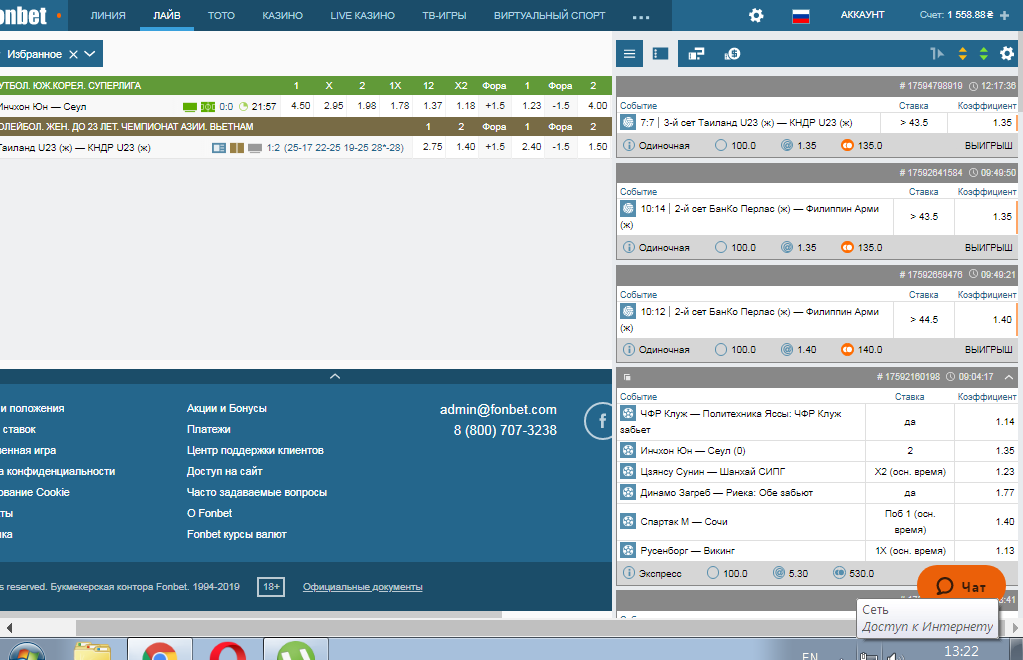Click the orange up-down arrows icon
The width and height of the screenshot is (1023, 660).
962,53
